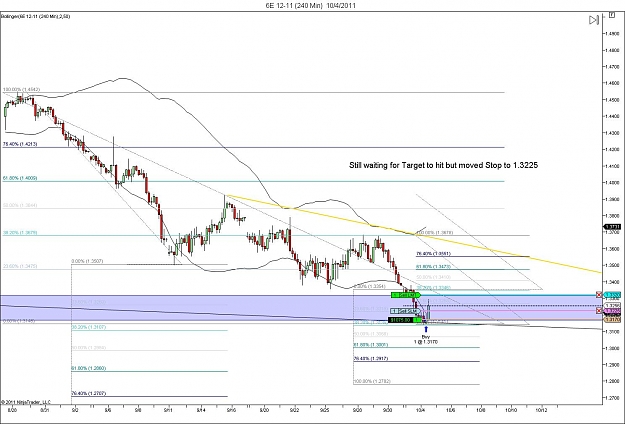This screenshot has width=625, height=424.
Task: Click chart title '6E 12-11 (240 Min) 10/4/2011'
Action: point(311,6)
